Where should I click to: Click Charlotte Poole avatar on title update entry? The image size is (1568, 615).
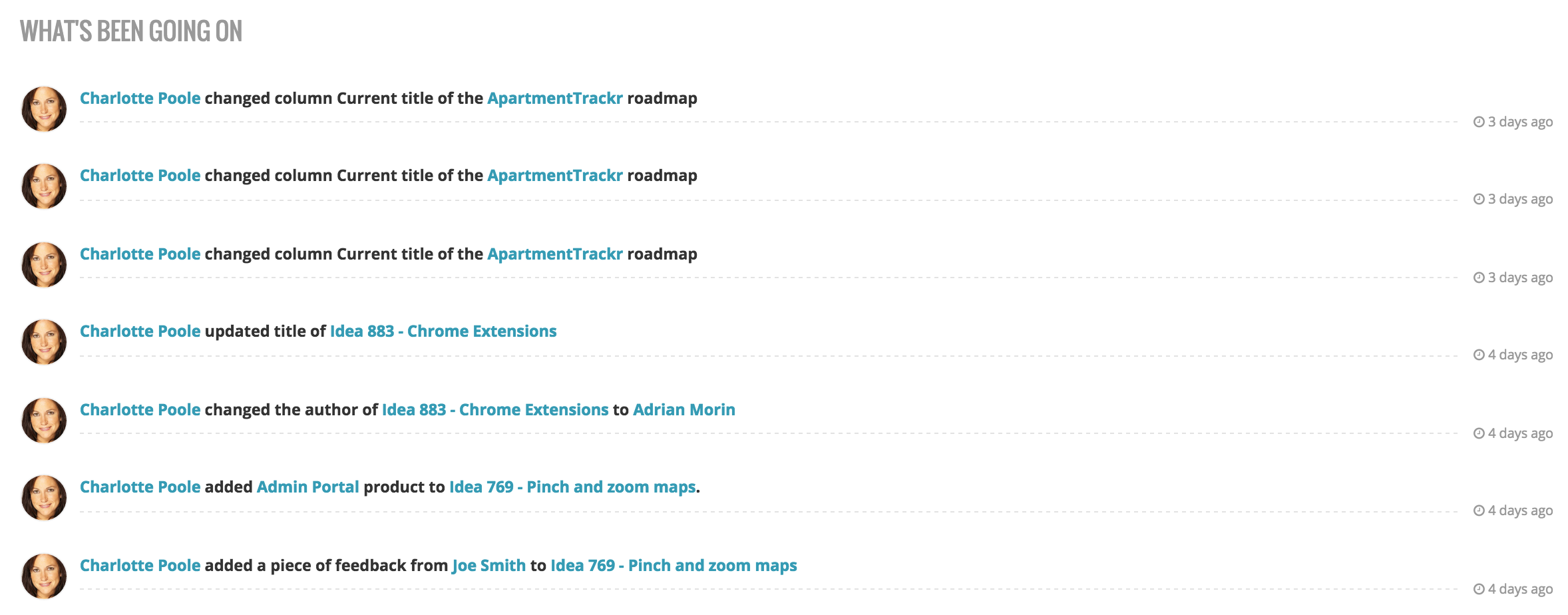pyautogui.click(x=44, y=342)
